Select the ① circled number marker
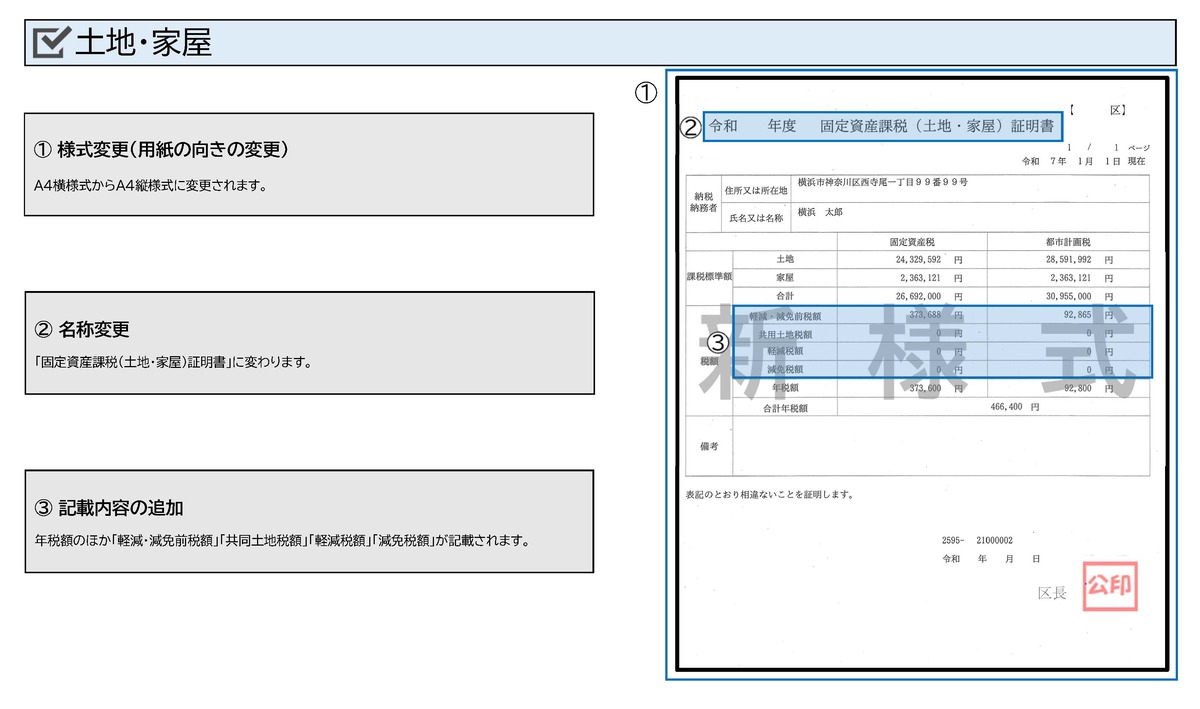Image resolution: width=1200 pixels, height=709 pixels. (x=646, y=93)
